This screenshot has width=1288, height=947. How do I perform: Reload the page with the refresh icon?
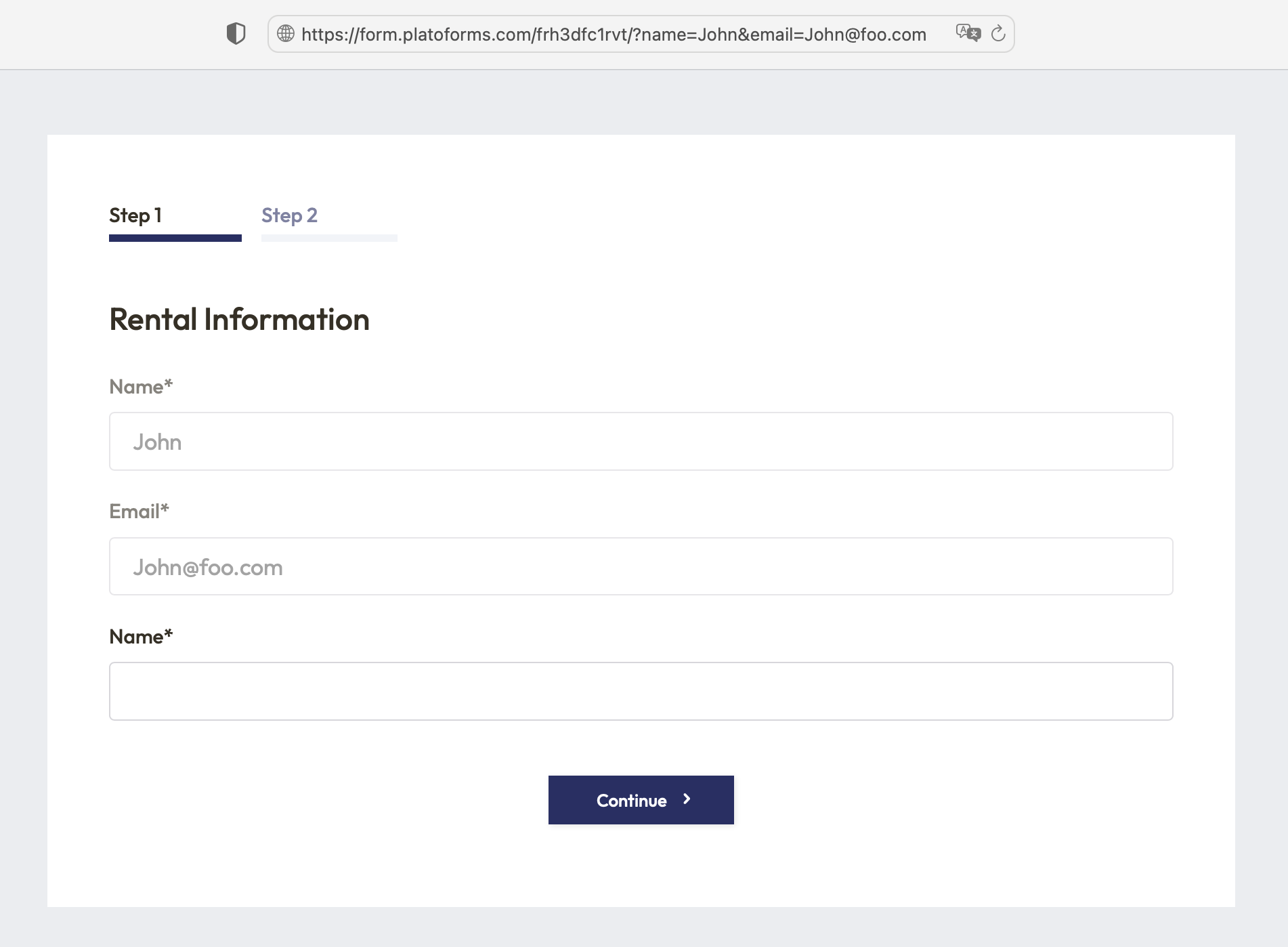tap(998, 34)
